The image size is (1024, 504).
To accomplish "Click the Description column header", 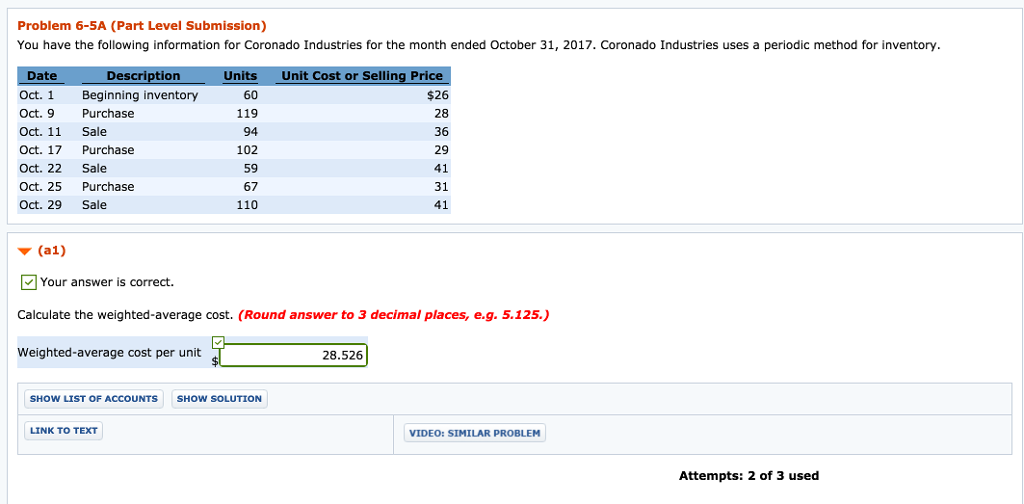I will 143,76.
